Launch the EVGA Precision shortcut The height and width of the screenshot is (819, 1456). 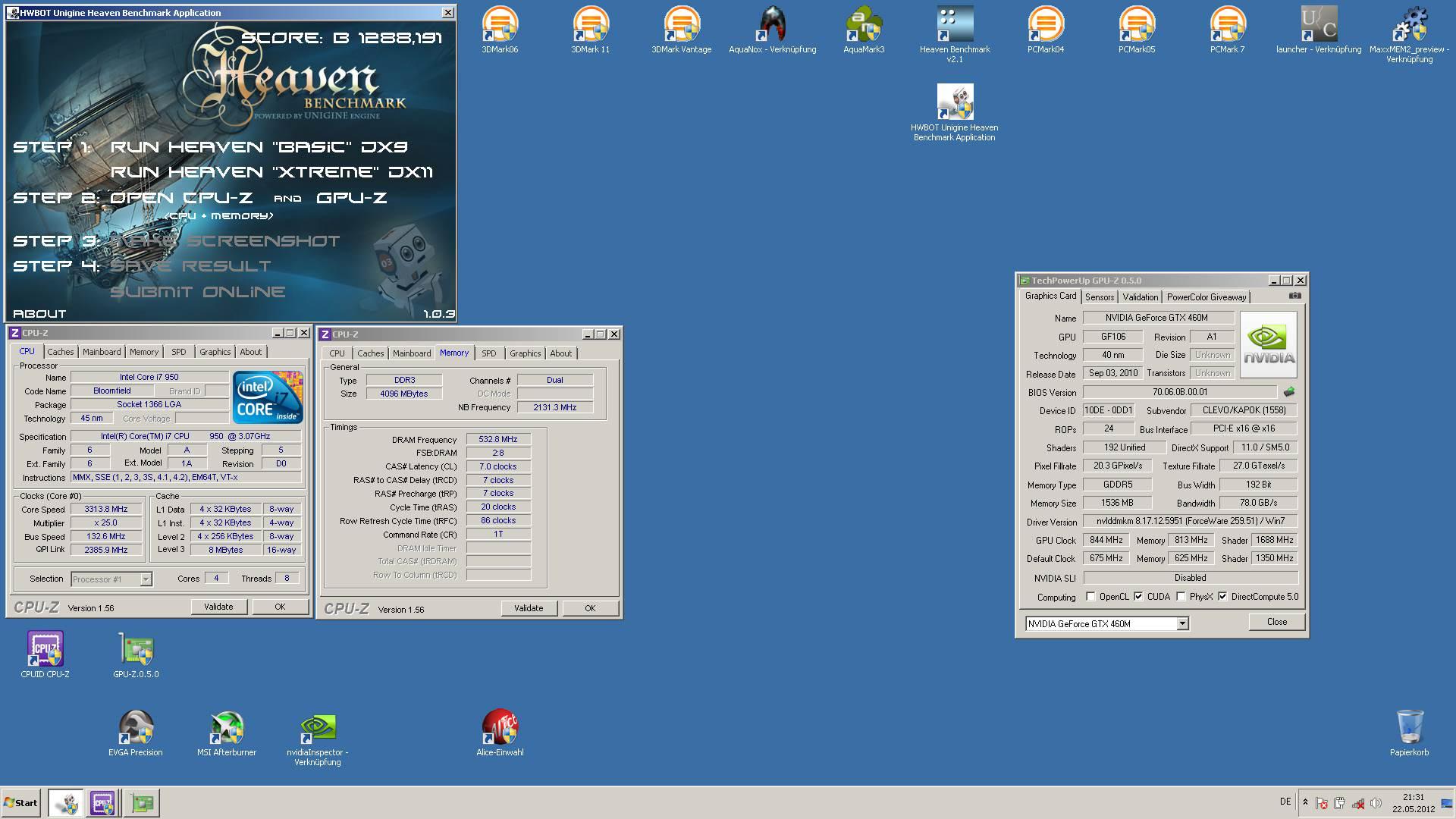pos(136,733)
